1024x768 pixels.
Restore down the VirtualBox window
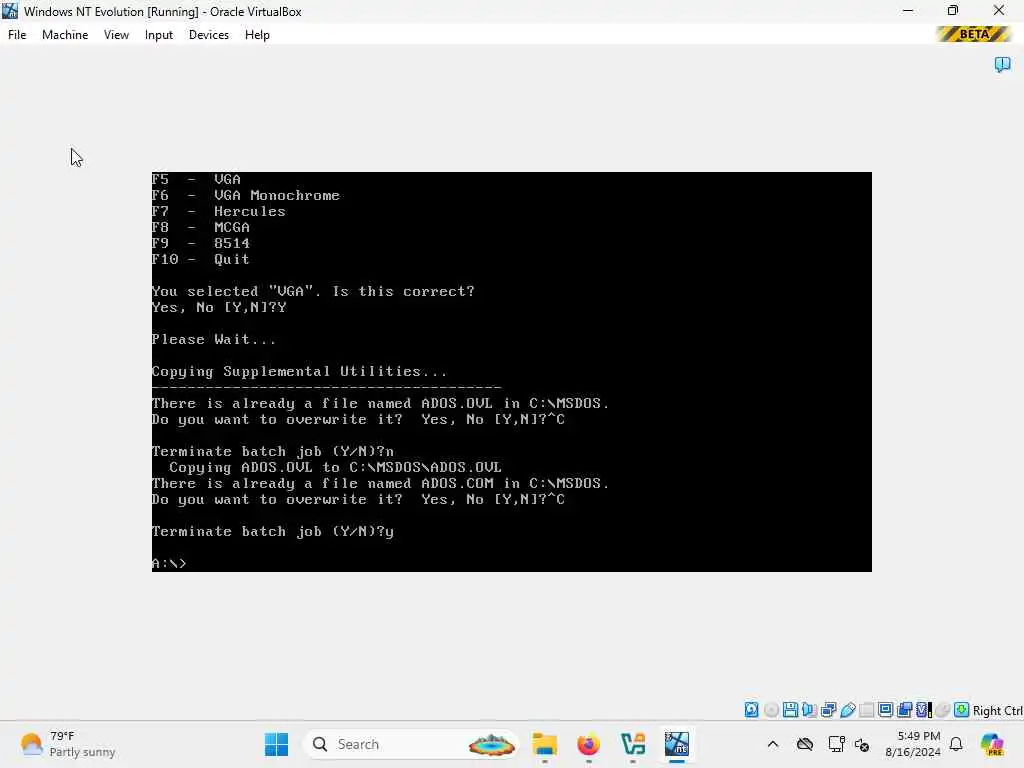pos(953,10)
